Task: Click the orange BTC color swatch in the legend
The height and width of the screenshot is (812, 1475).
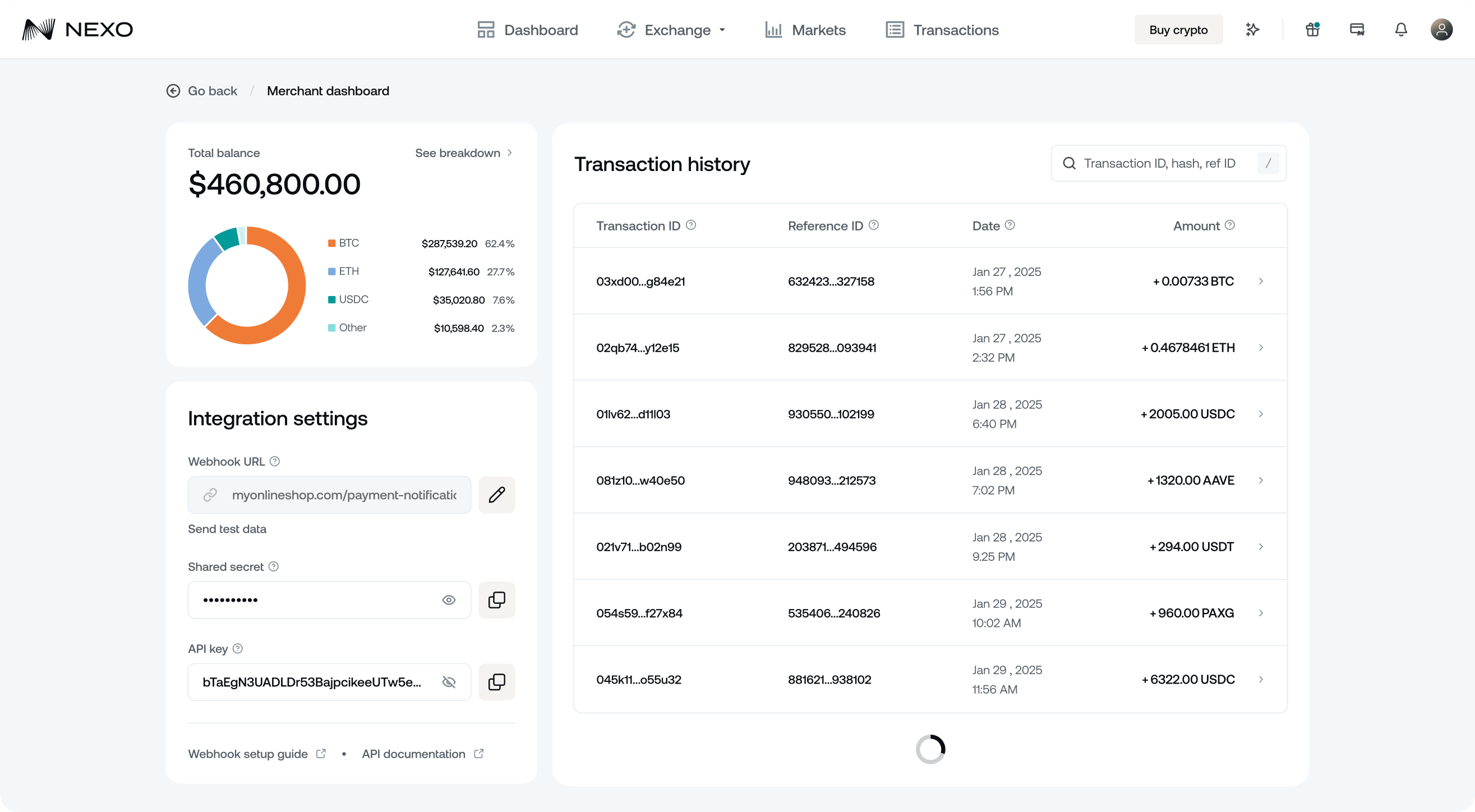Action: [331, 243]
